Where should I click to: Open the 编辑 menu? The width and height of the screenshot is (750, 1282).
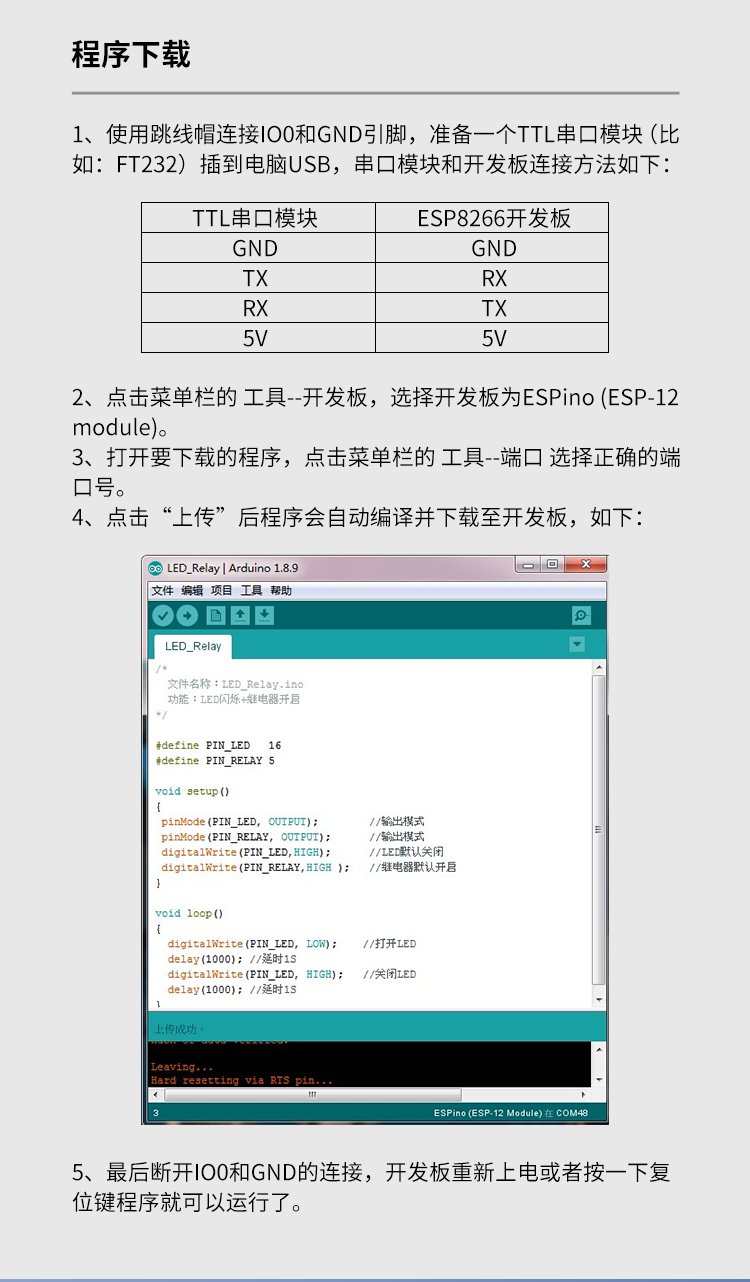click(192, 591)
